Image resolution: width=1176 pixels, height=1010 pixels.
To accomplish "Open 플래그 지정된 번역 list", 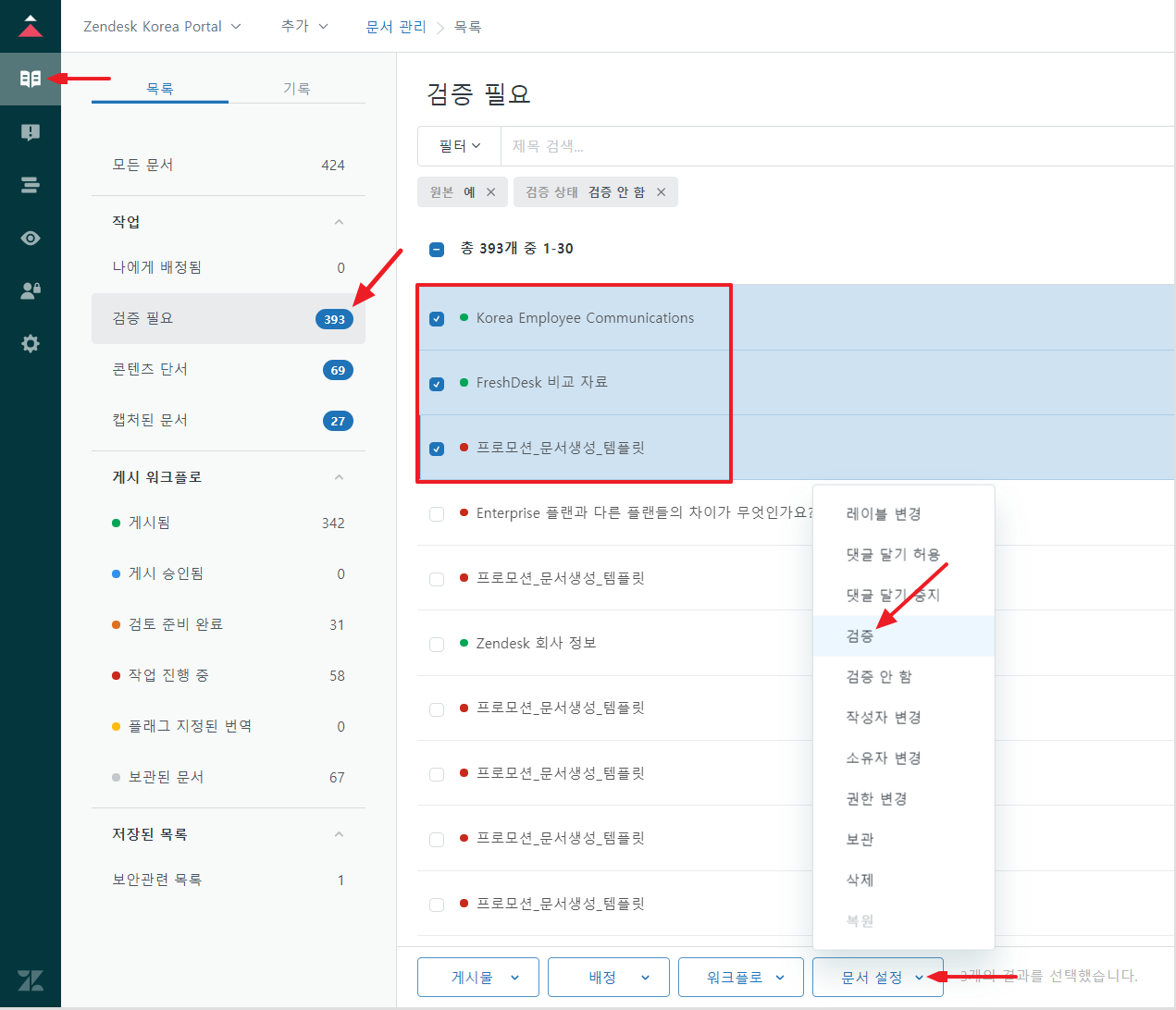I will pos(229,726).
